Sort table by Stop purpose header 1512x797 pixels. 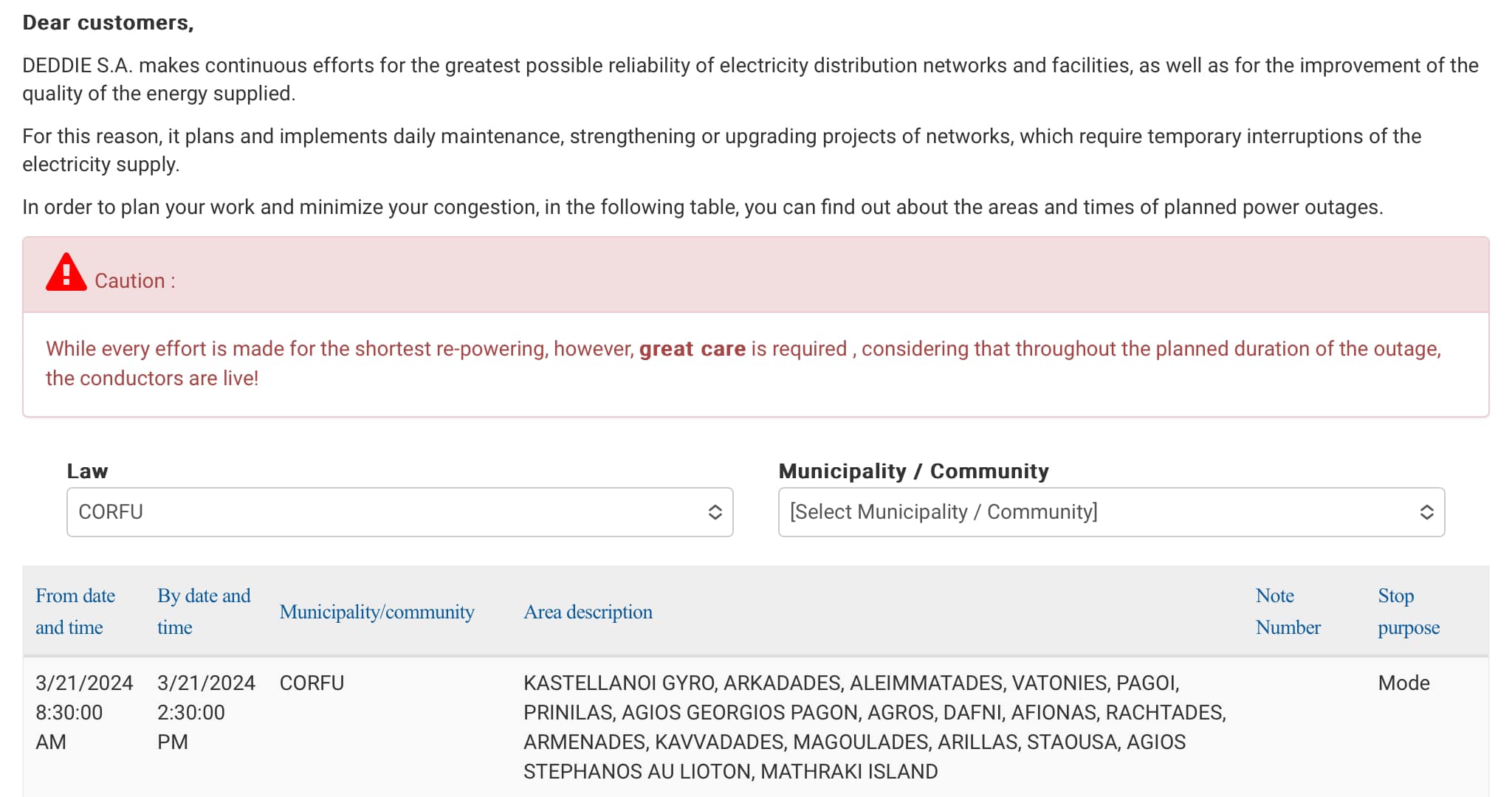tap(1408, 611)
